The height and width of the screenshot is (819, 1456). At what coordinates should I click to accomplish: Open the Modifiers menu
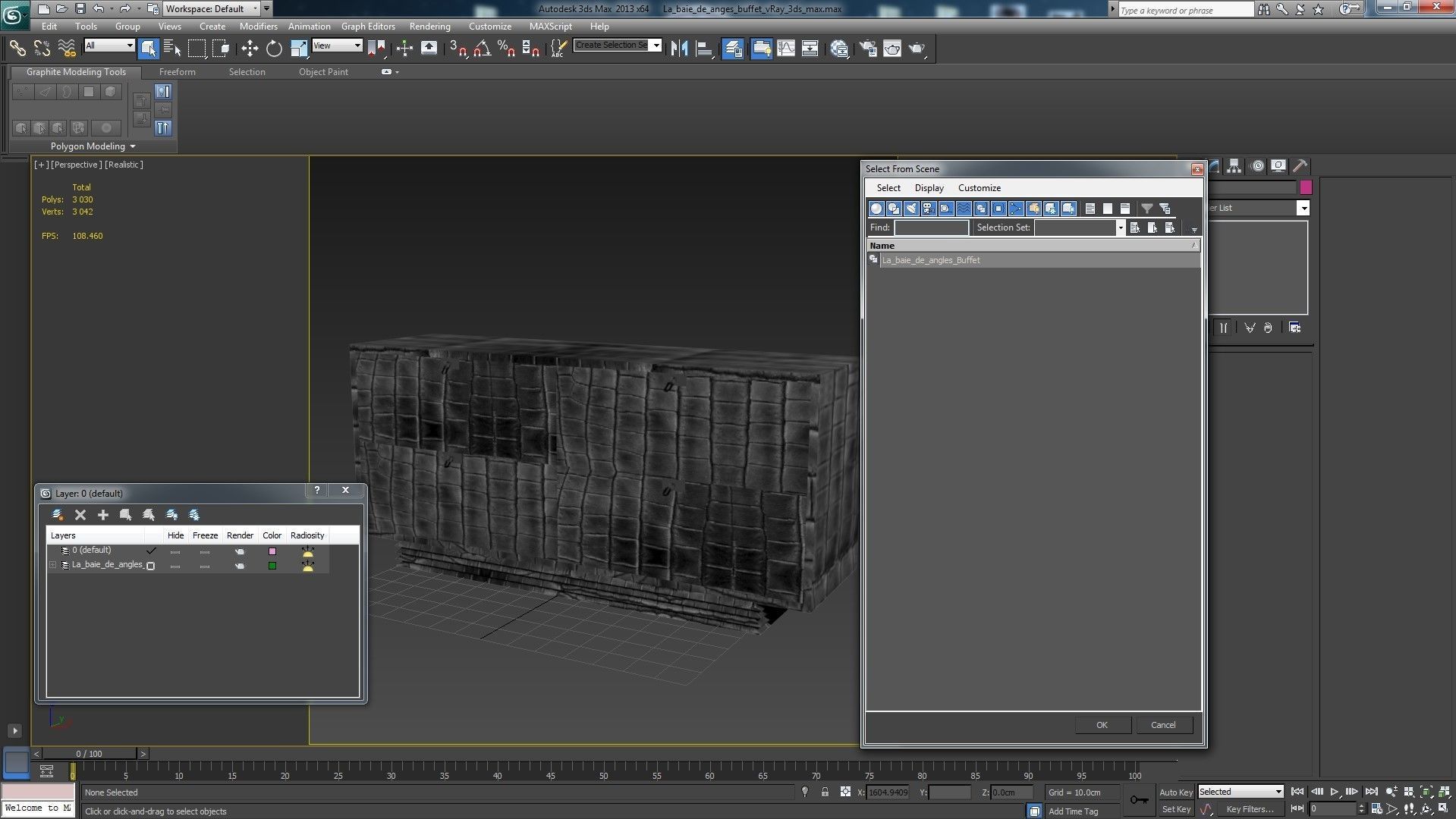(258, 26)
